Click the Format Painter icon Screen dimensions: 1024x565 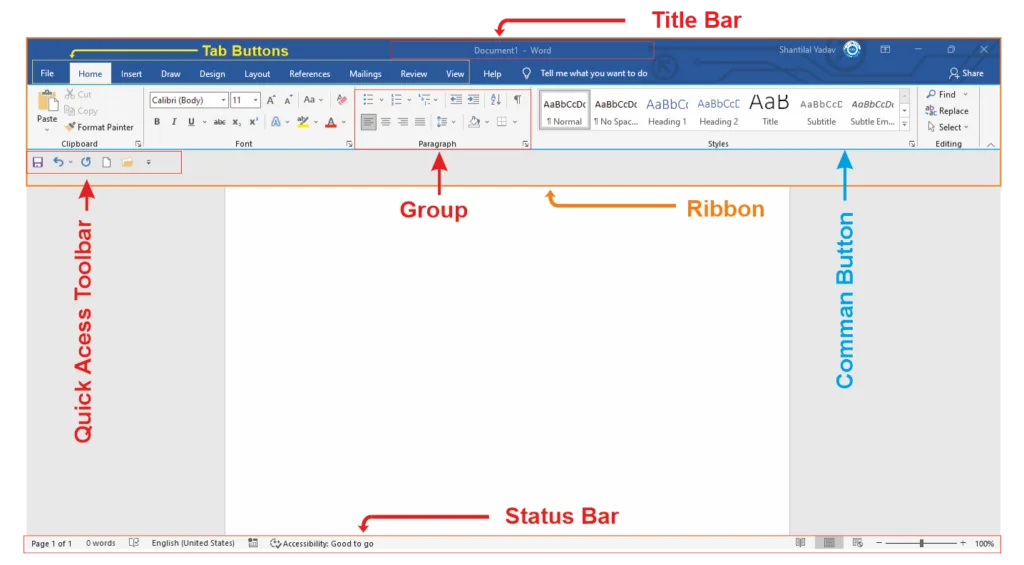[70, 127]
